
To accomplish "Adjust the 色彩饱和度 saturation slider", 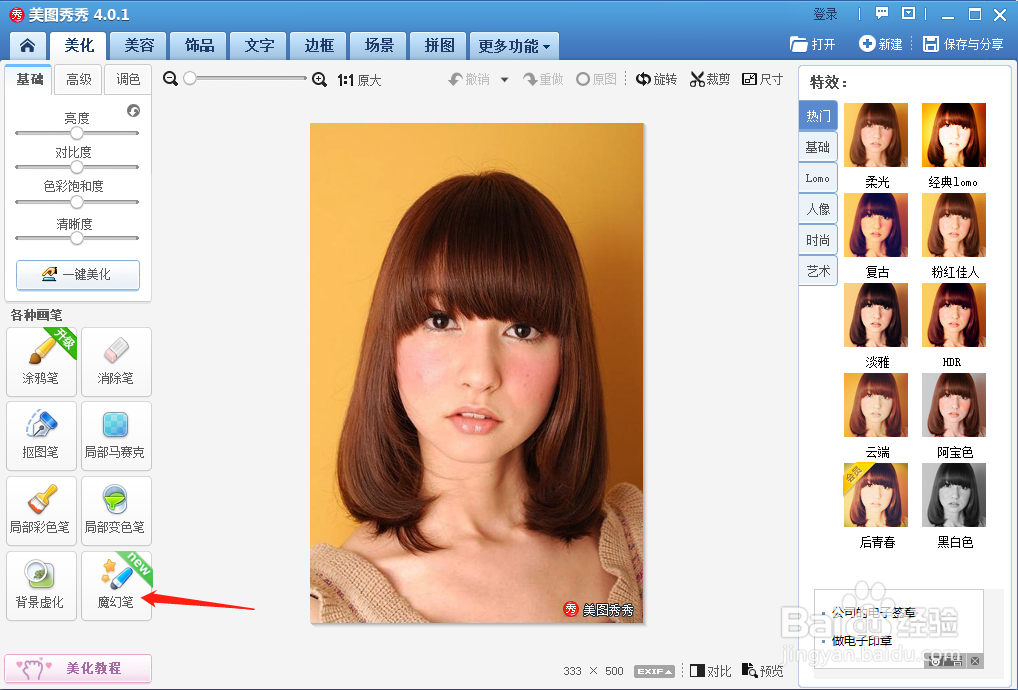I will click(x=77, y=202).
